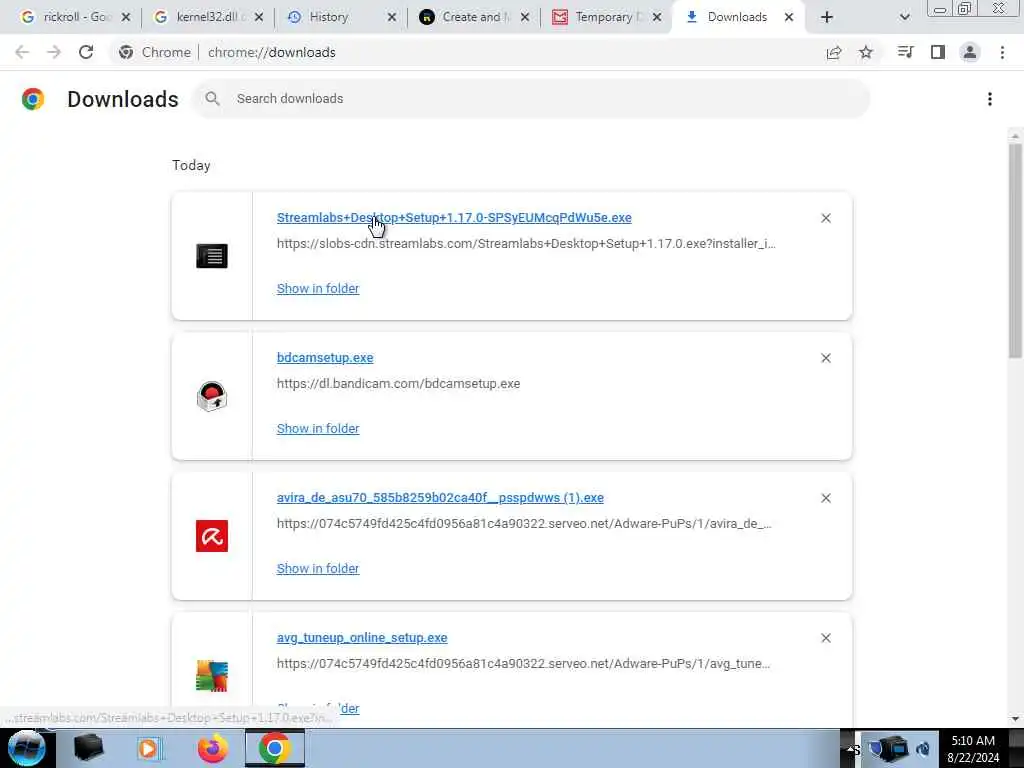The height and width of the screenshot is (768, 1024).
Task: Click the Bandicam file icon
Action: [x=212, y=396]
